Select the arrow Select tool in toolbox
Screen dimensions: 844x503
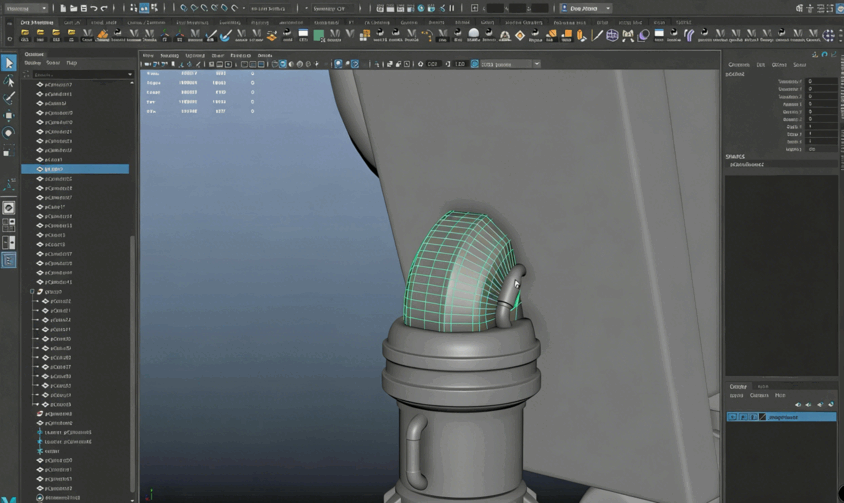(x=9, y=63)
